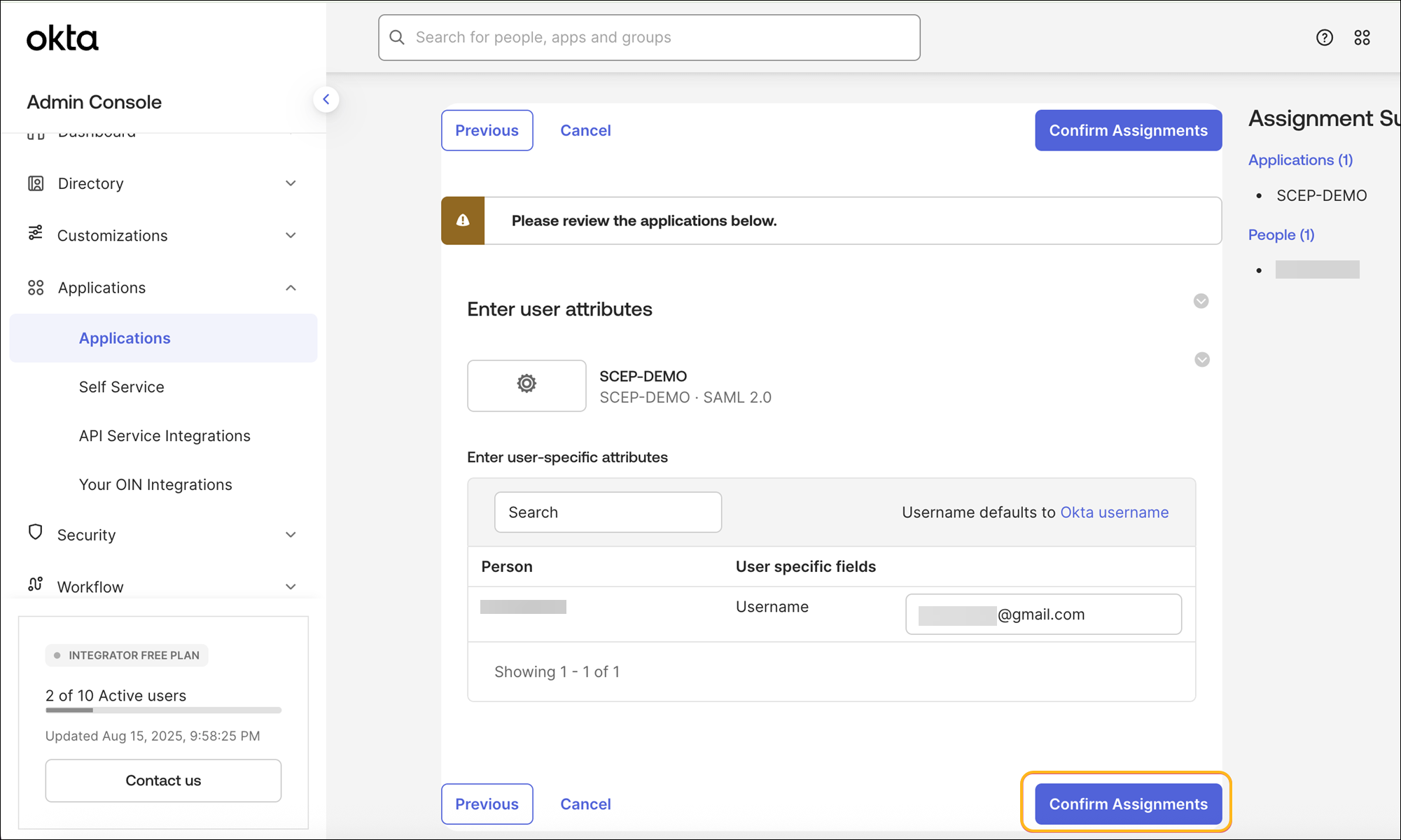
Task: Collapse the SCEP-DEMO application section
Action: (x=1201, y=360)
